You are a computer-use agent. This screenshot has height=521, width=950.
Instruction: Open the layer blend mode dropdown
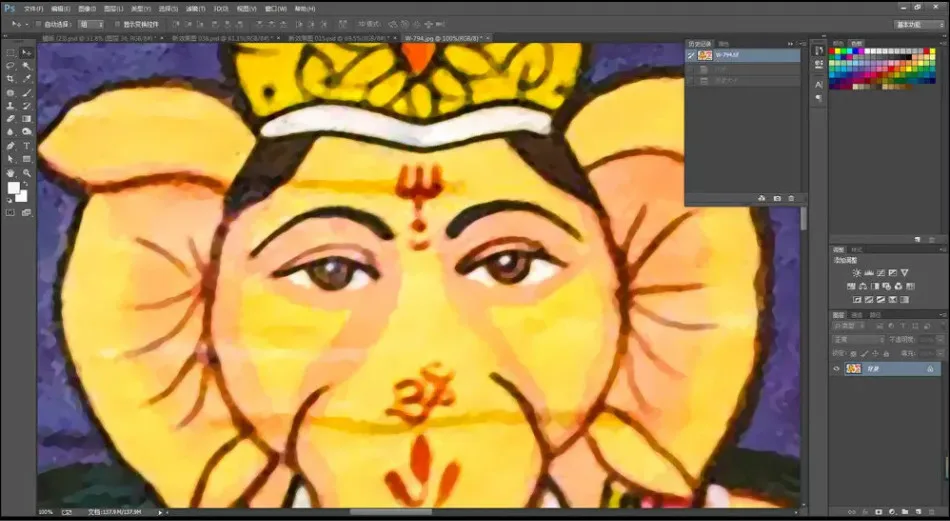click(858, 340)
